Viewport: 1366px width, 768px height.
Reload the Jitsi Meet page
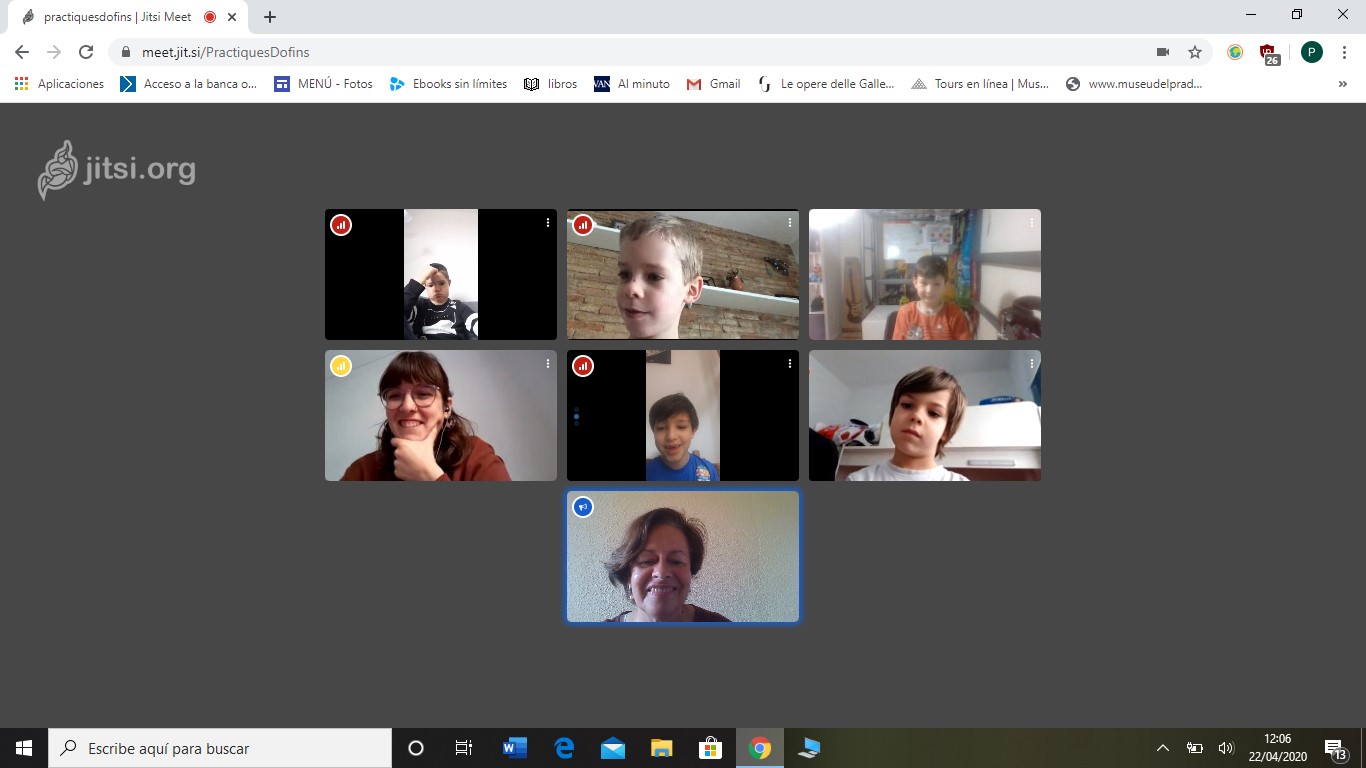(86, 52)
